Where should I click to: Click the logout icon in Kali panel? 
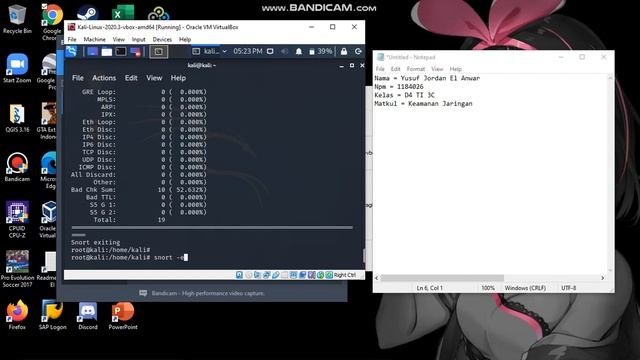358,51
